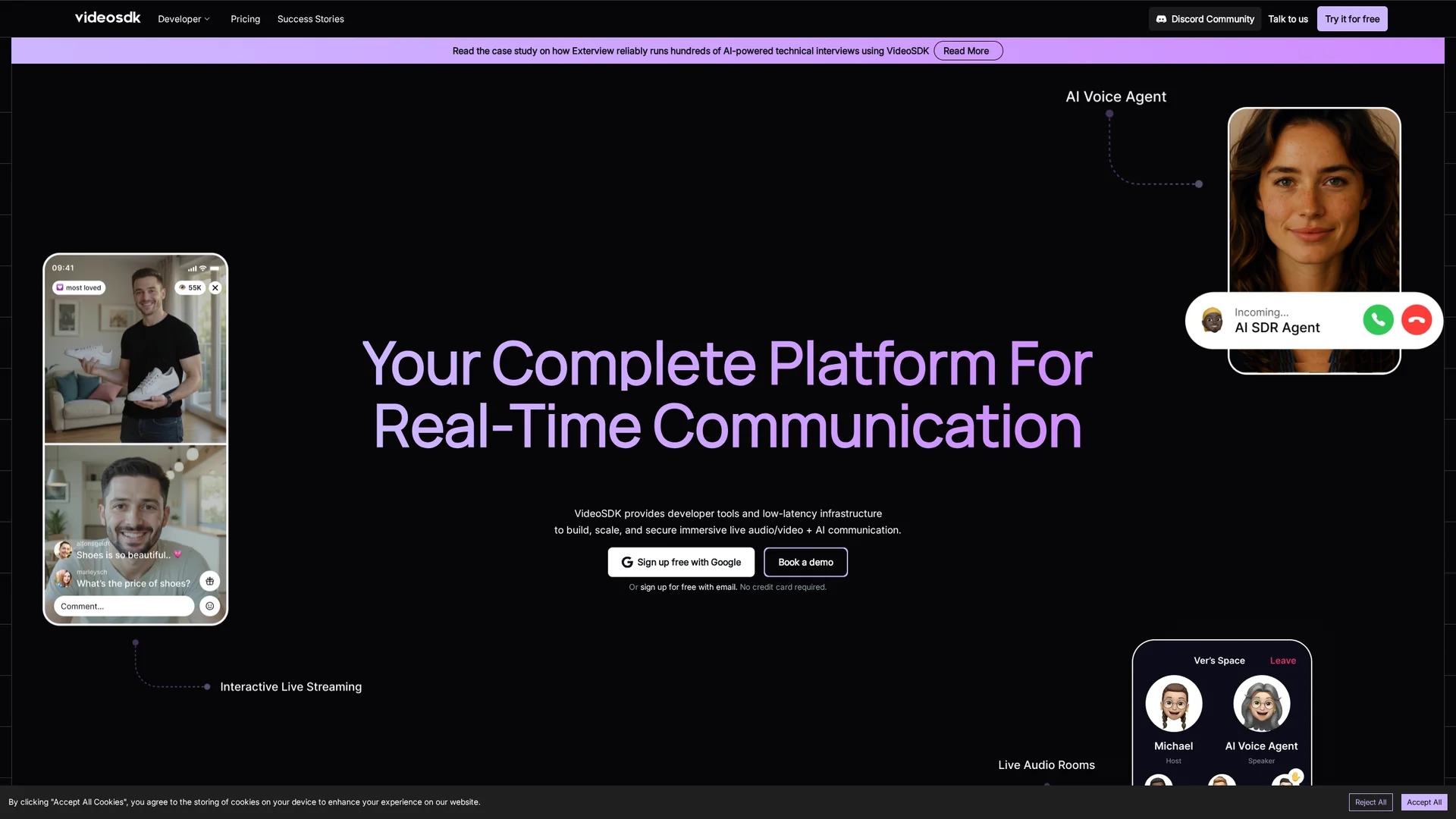Click Talk to us
This screenshot has width=1456, height=819.
(x=1288, y=19)
